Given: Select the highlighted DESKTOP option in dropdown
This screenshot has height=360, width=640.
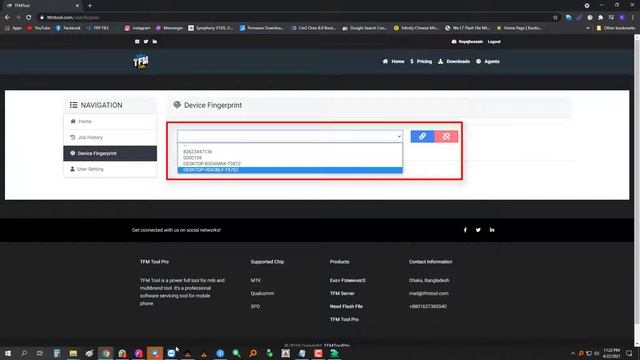Looking at the screenshot, I should click(x=290, y=170).
